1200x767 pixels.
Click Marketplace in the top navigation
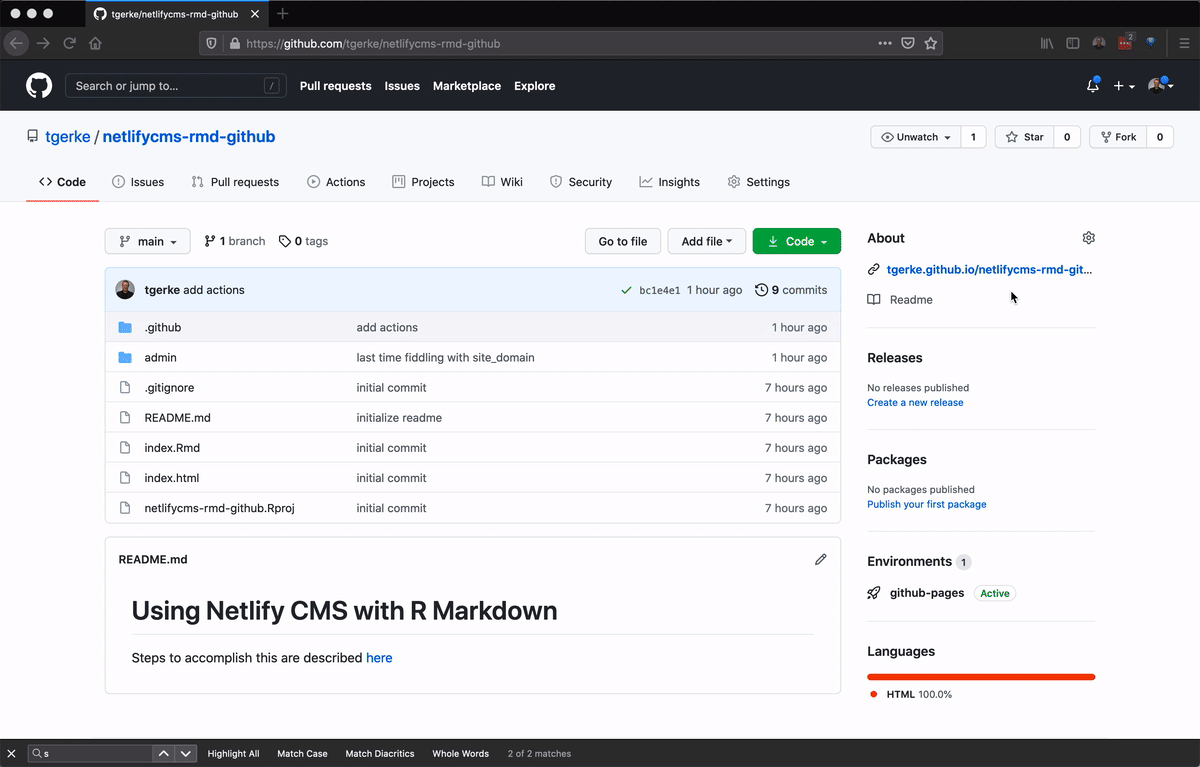pyautogui.click(x=467, y=86)
